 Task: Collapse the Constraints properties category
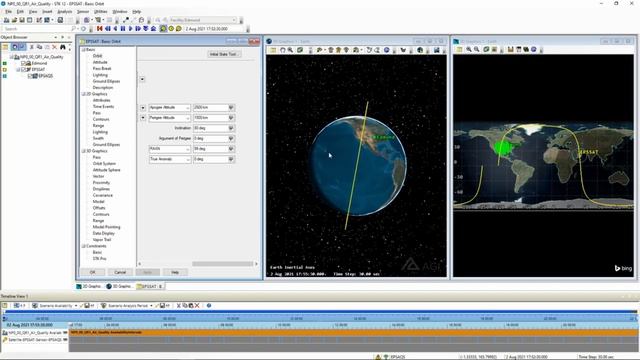coord(84,246)
